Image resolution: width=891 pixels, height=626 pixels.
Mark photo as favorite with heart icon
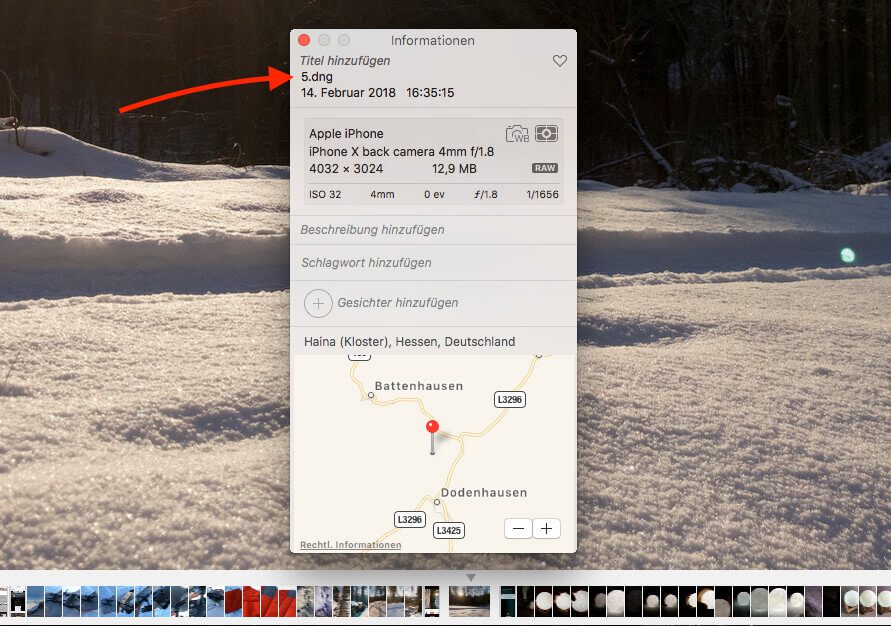coord(560,61)
